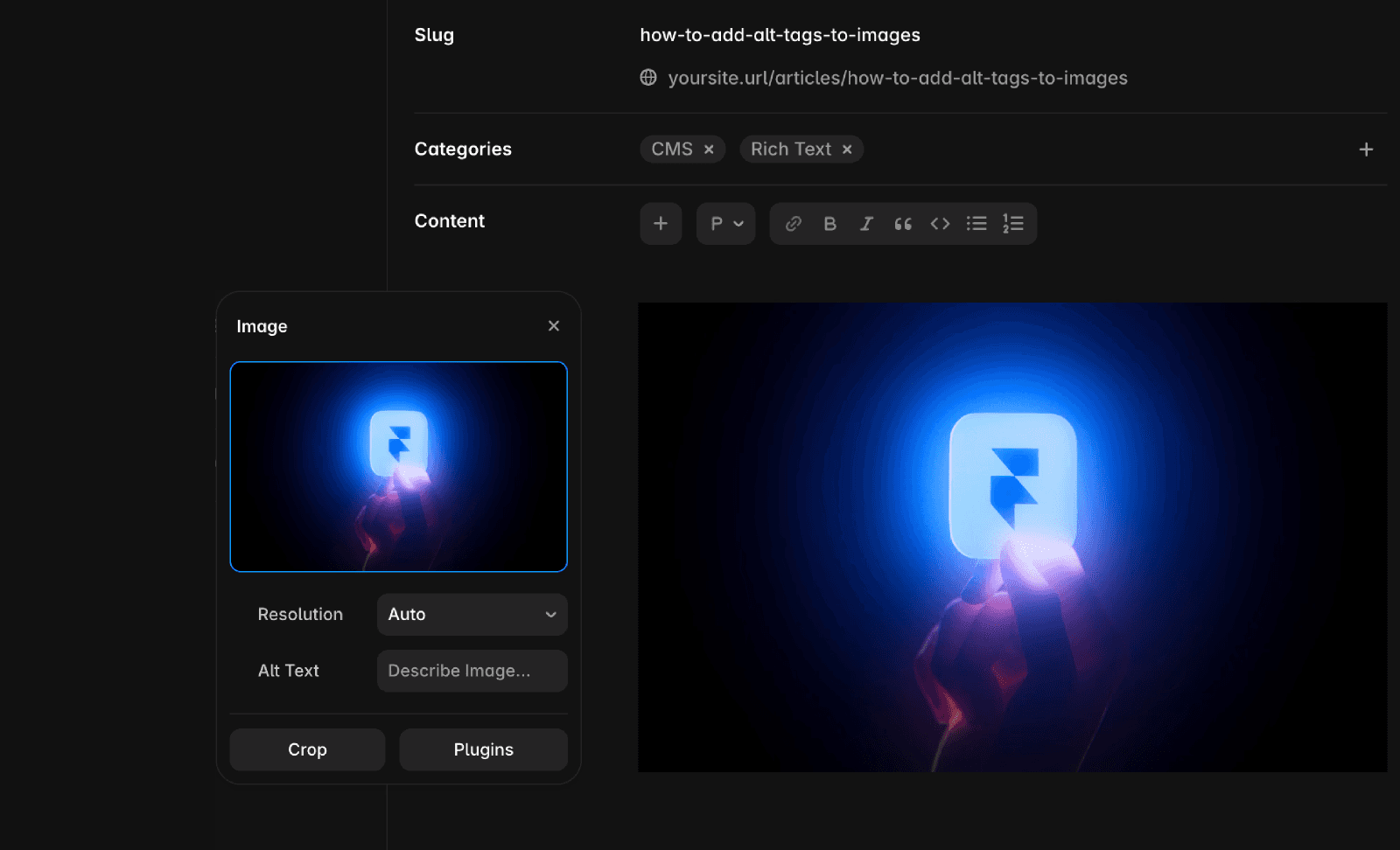The width and height of the screenshot is (1400, 850).
Task: Open the Plugins button
Action: [x=484, y=749]
